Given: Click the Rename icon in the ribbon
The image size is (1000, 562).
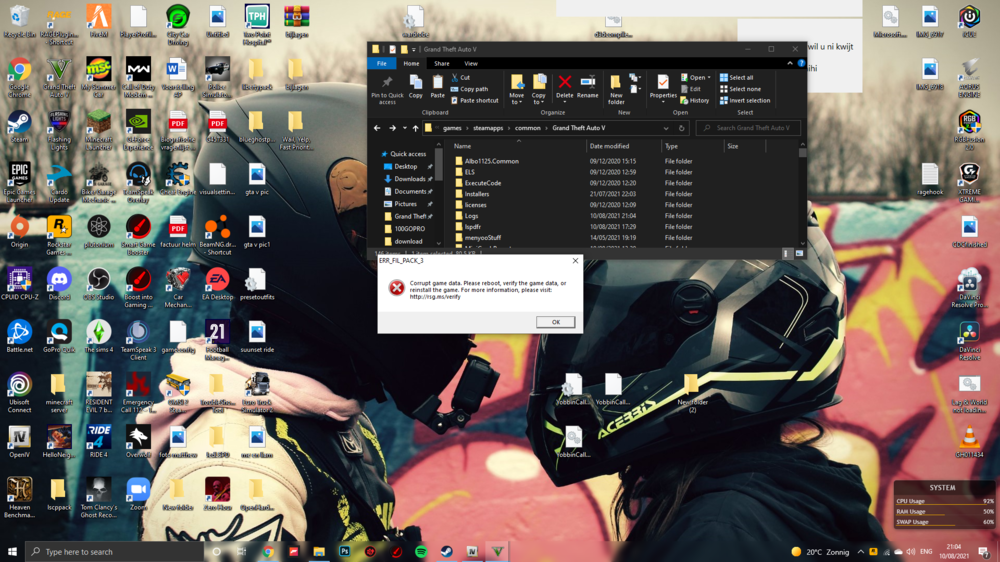Looking at the screenshot, I should point(587,82).
